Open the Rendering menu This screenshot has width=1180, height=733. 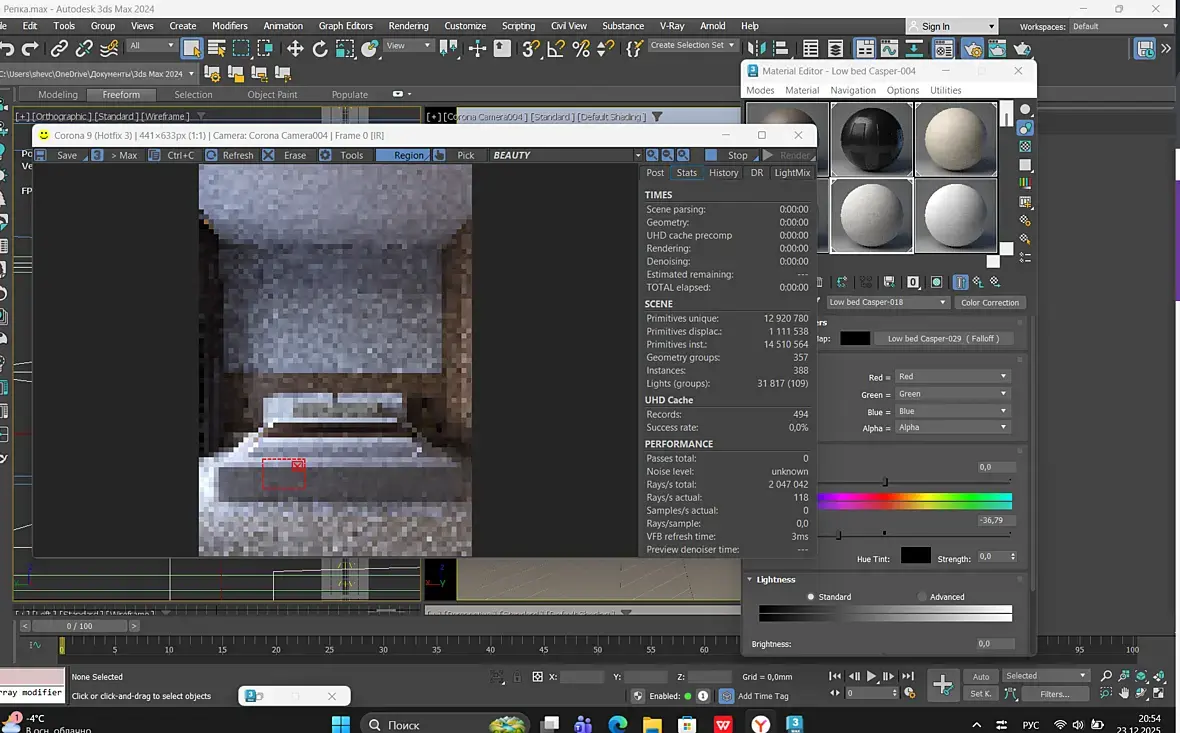[x=408, y=26]
